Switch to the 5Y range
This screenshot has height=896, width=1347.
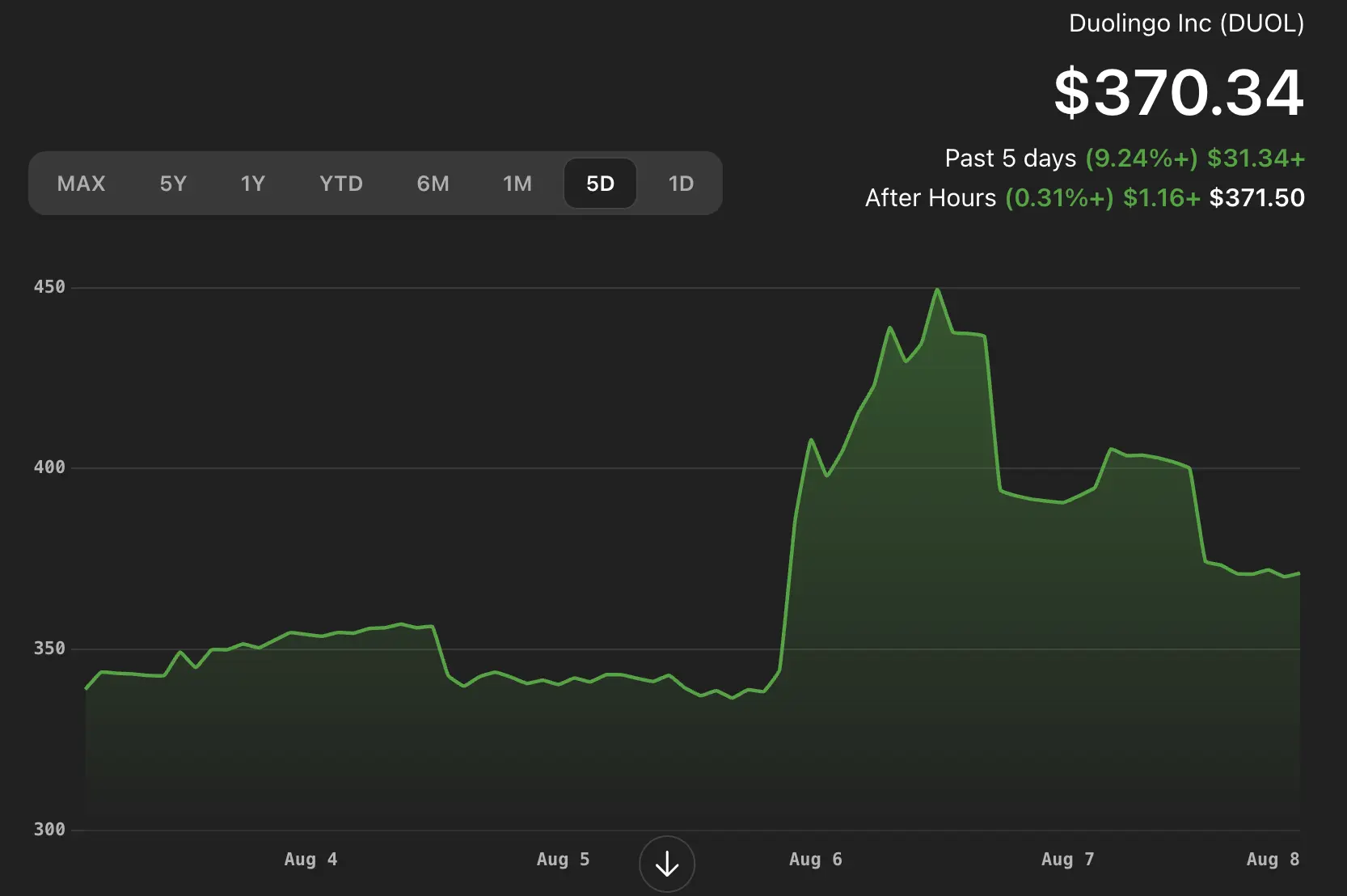173,184
